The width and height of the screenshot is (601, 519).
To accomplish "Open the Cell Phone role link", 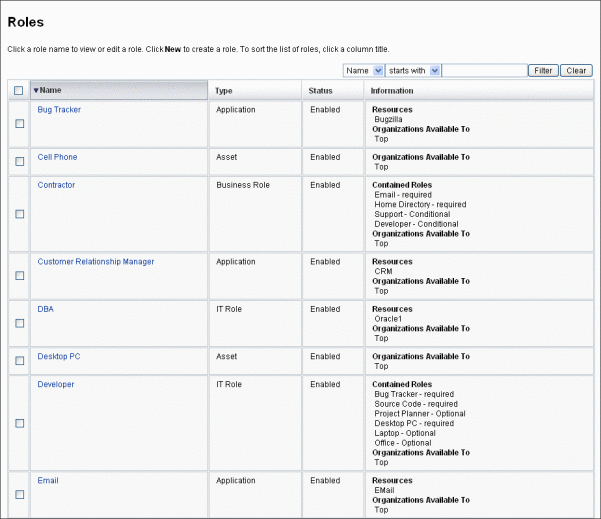I will pyautogui.click(x=57, y=157).
